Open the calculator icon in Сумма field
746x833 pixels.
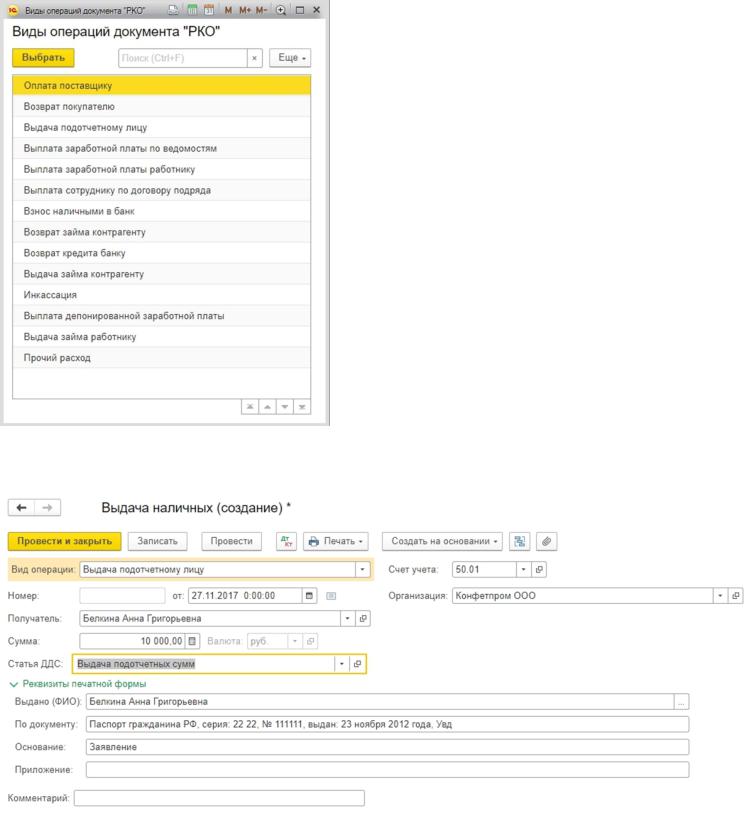point(192,641)
